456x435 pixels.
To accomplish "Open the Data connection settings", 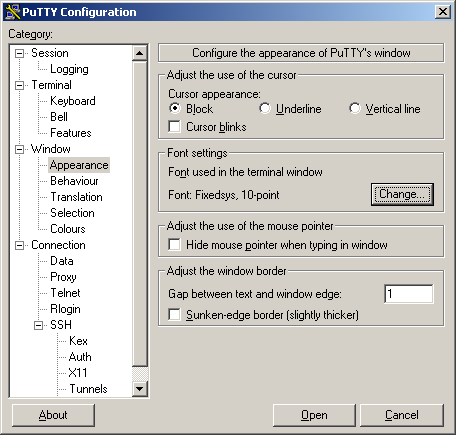I will [62, 261].
